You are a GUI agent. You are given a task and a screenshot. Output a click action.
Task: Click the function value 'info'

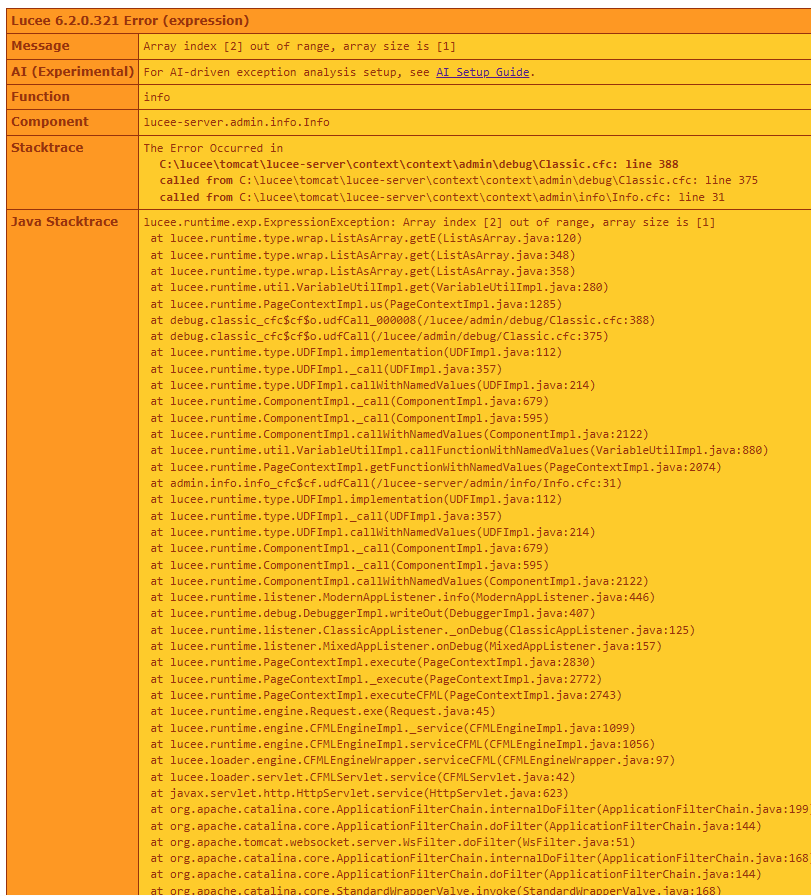point(157,97)
